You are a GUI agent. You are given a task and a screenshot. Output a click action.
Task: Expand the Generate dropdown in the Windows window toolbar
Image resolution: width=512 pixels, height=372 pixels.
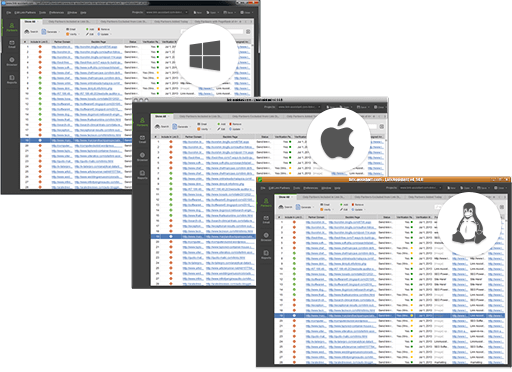(59, 32)
